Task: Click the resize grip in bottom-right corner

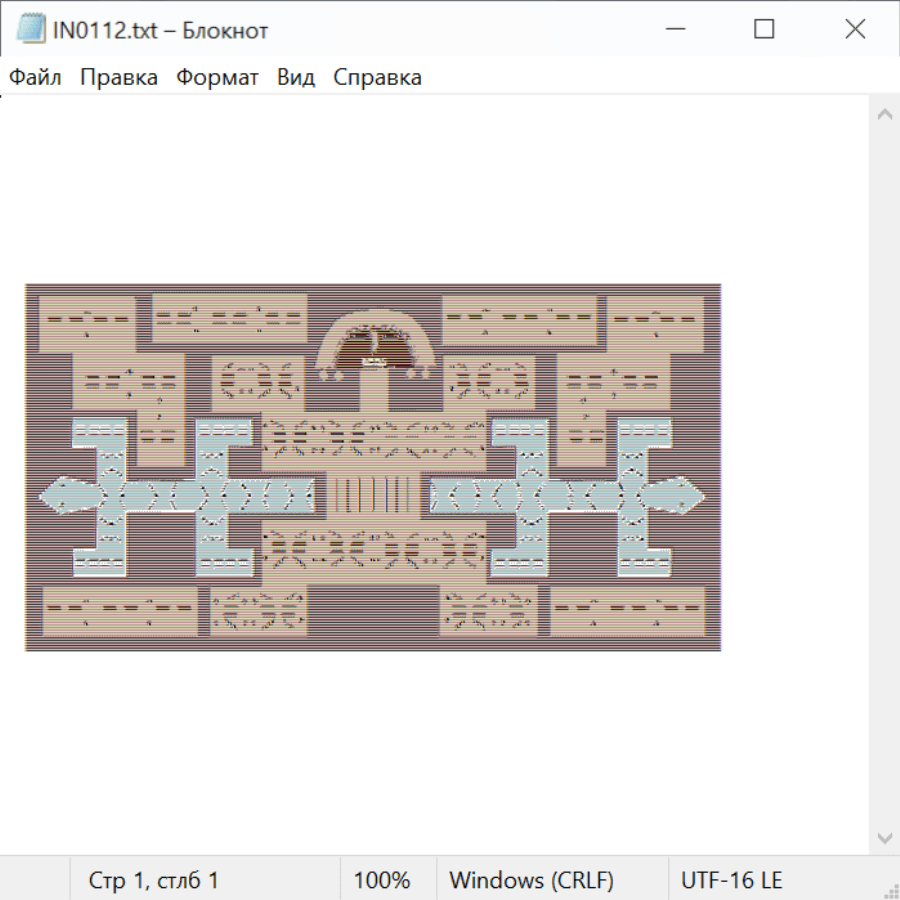Action: pyautogui.click(x=890, y=890)
